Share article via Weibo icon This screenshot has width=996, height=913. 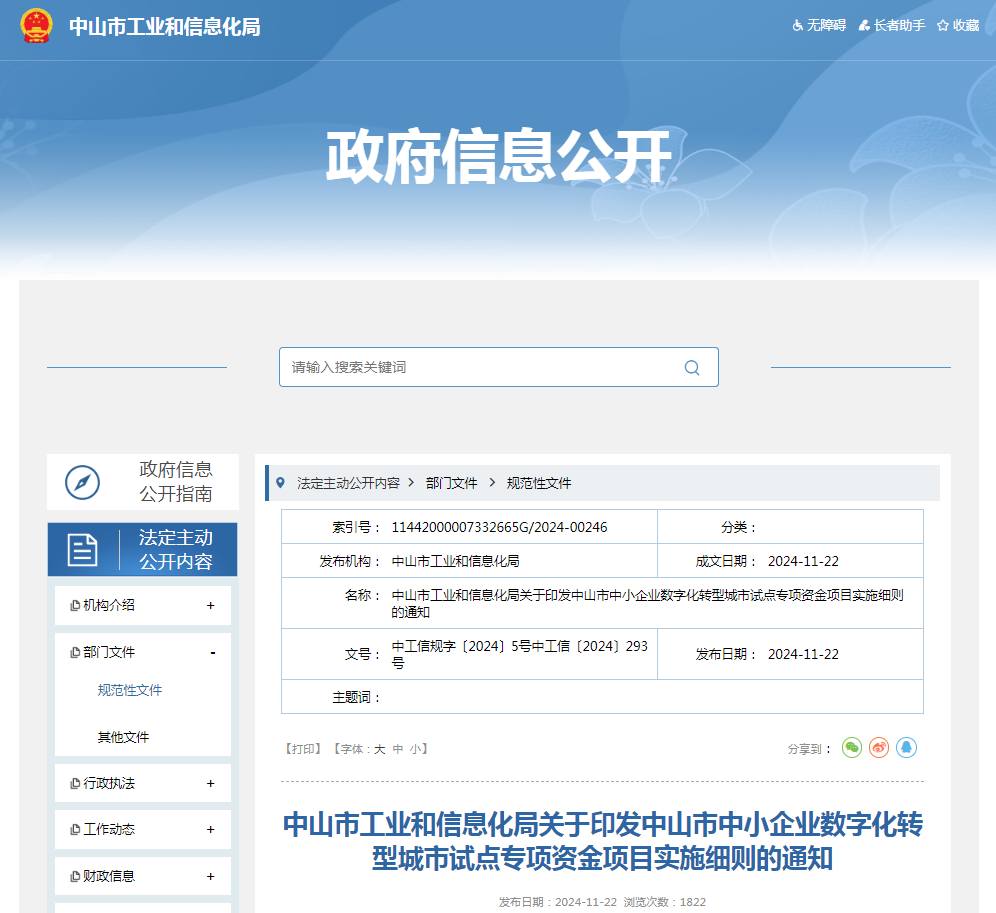pos(879,747)
